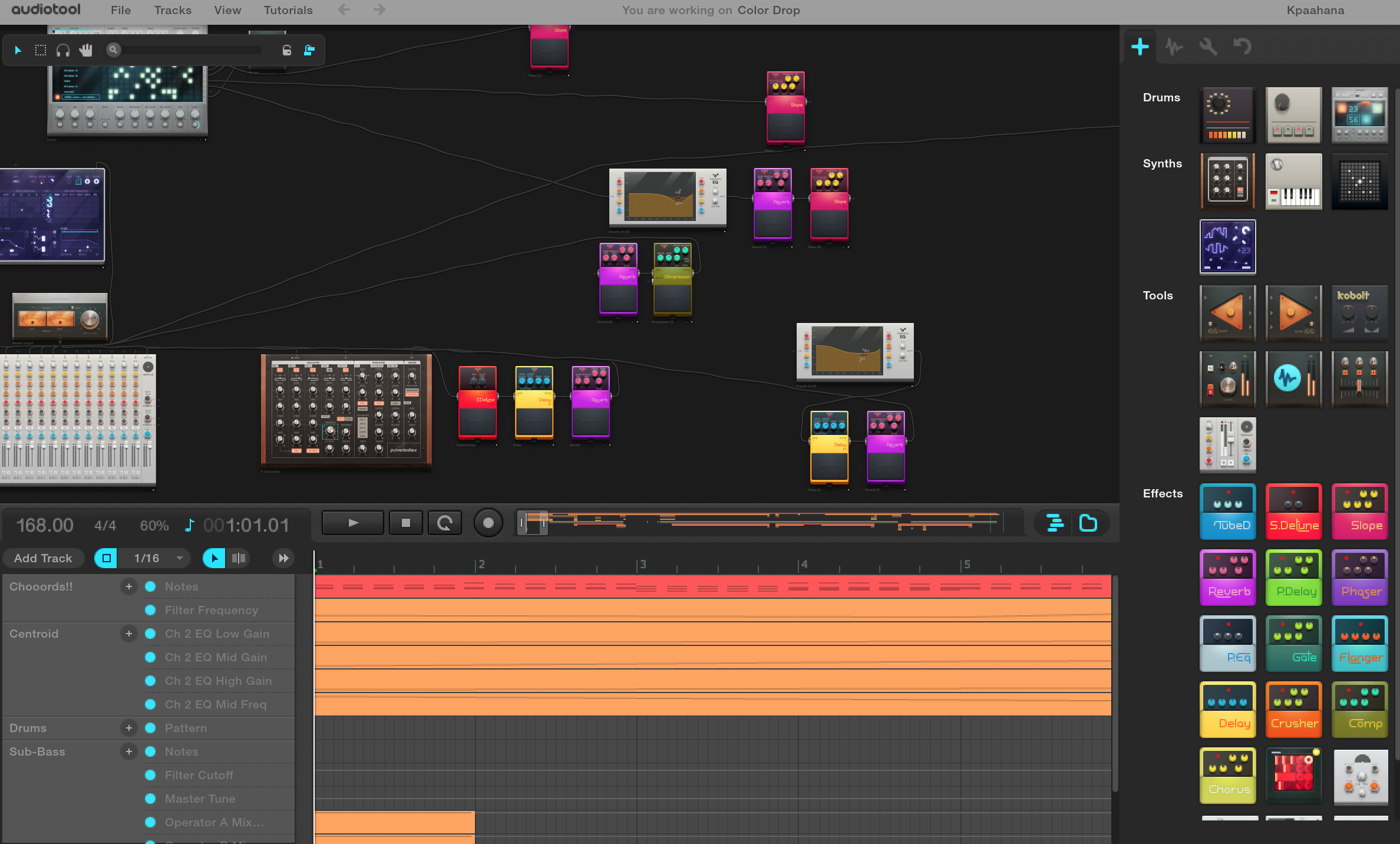Select the hand pan tool
Viewport: 1400px width, 844px height.
pyautogui.click(x=86, y=51)
